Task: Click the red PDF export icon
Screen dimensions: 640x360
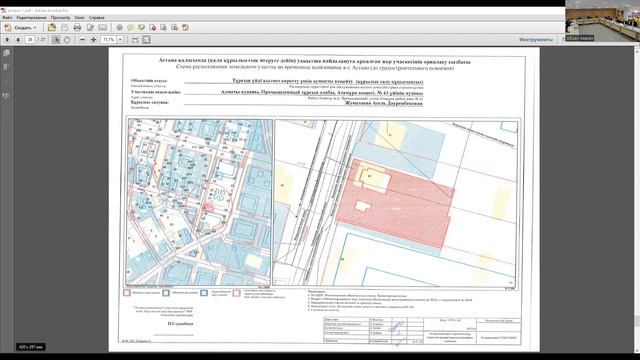Action: point(153,27)
